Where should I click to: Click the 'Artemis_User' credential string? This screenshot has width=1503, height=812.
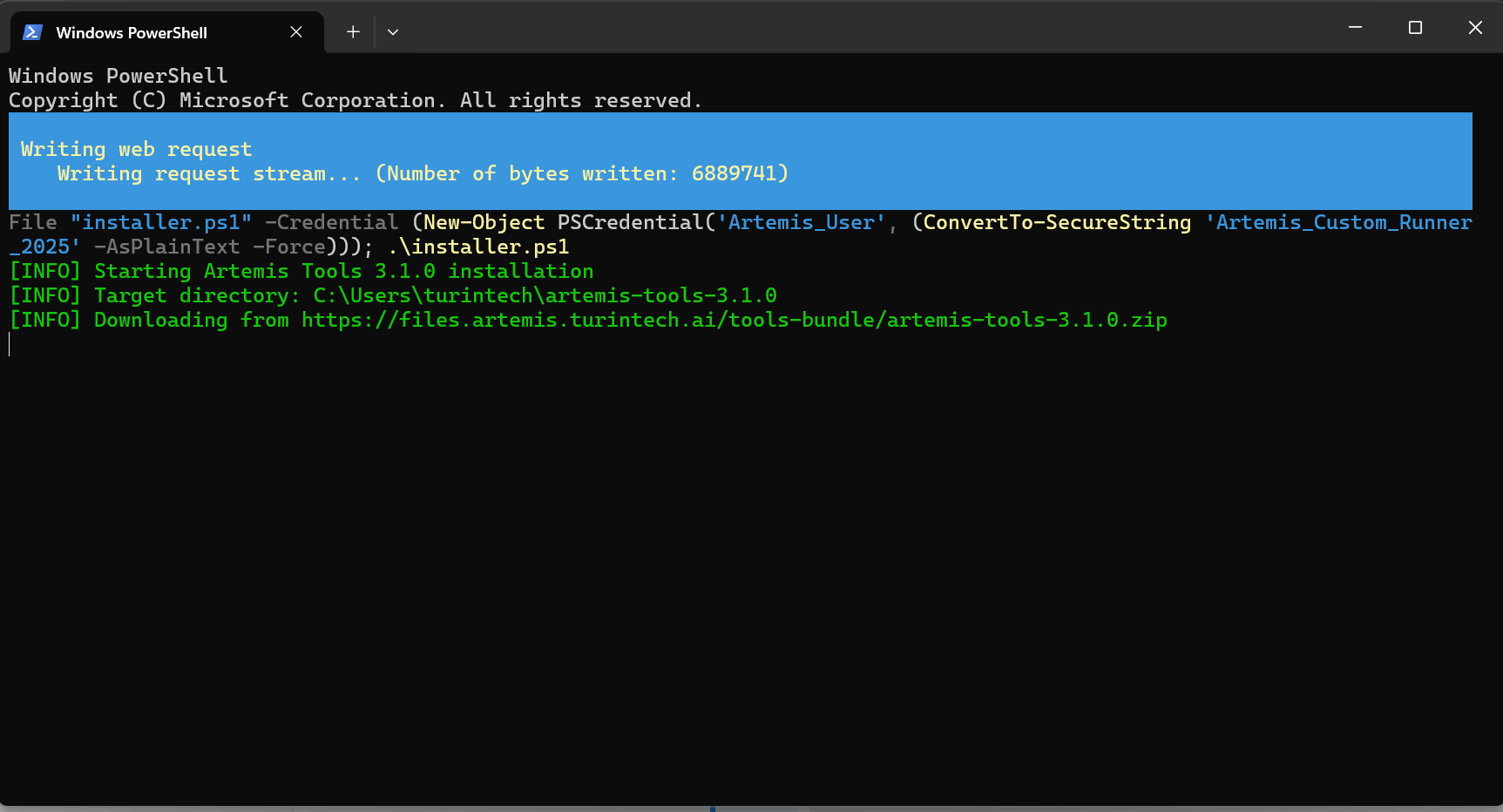pos(801,223)
